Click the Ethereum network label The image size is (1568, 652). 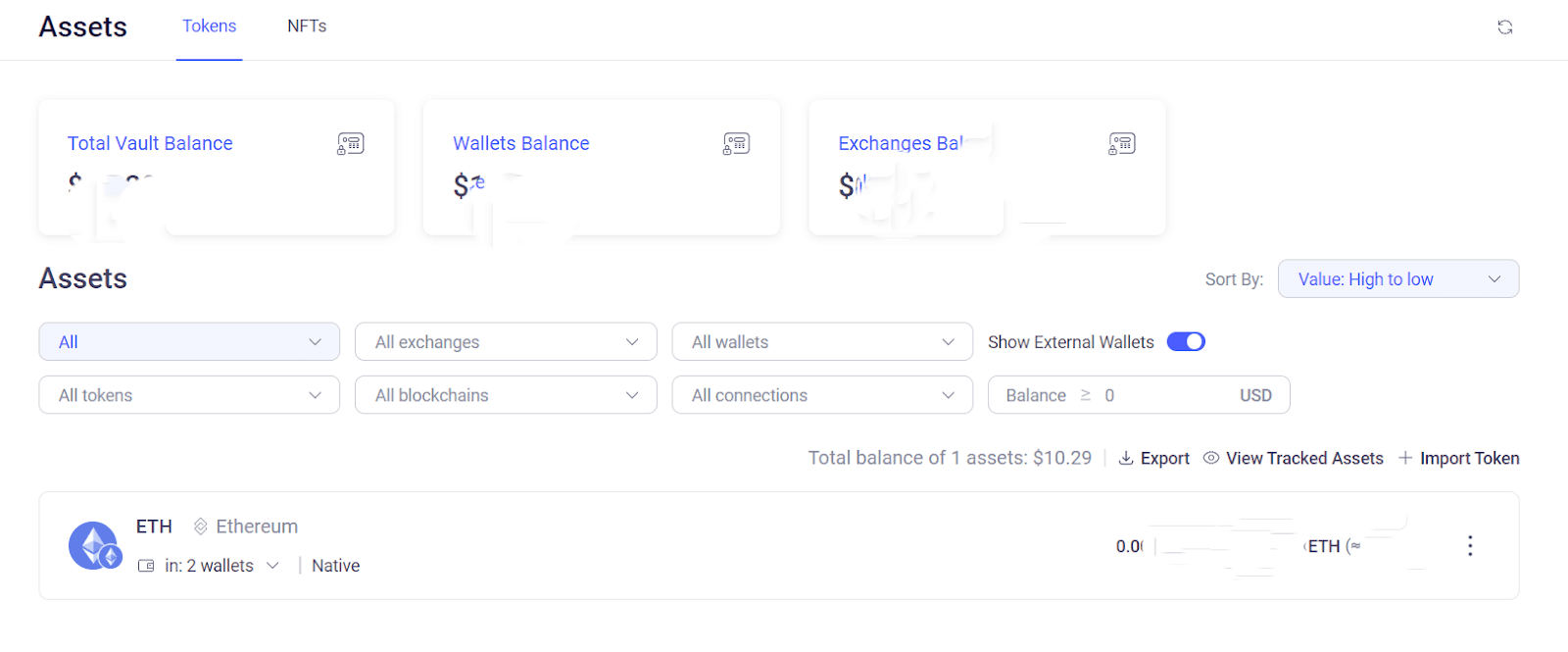[x=257, y=527]
